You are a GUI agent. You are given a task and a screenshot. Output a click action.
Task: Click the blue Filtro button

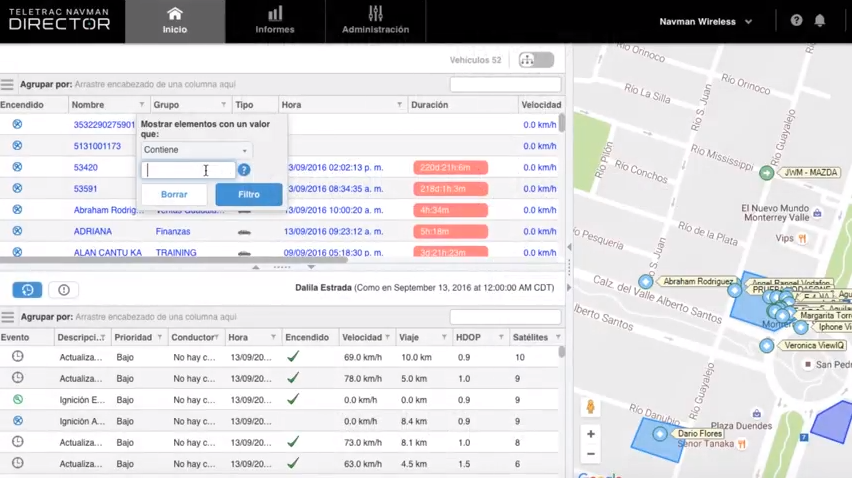248,195
